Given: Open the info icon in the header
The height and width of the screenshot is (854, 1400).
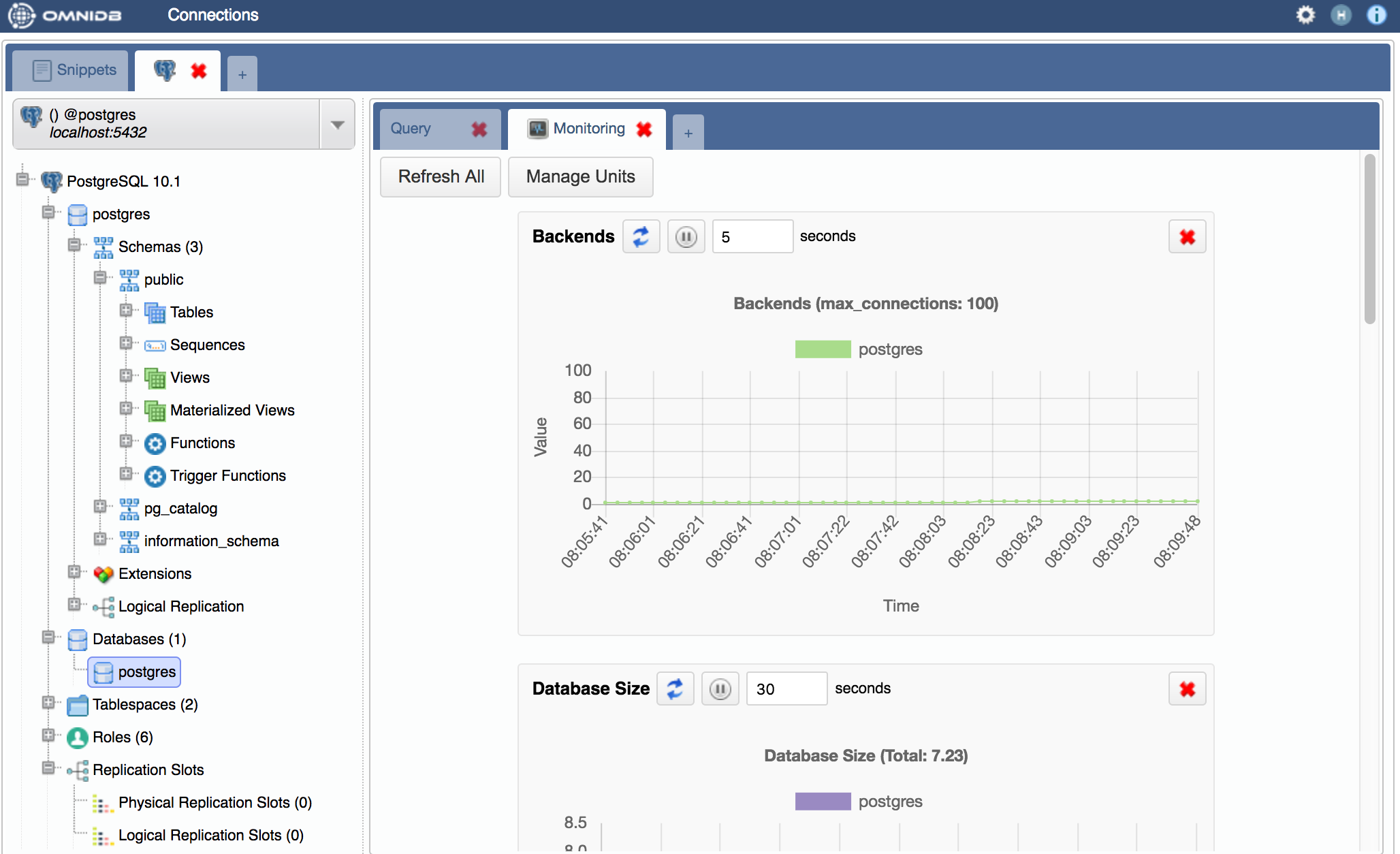Looking at the screenshot, I should coord(1376,15).
